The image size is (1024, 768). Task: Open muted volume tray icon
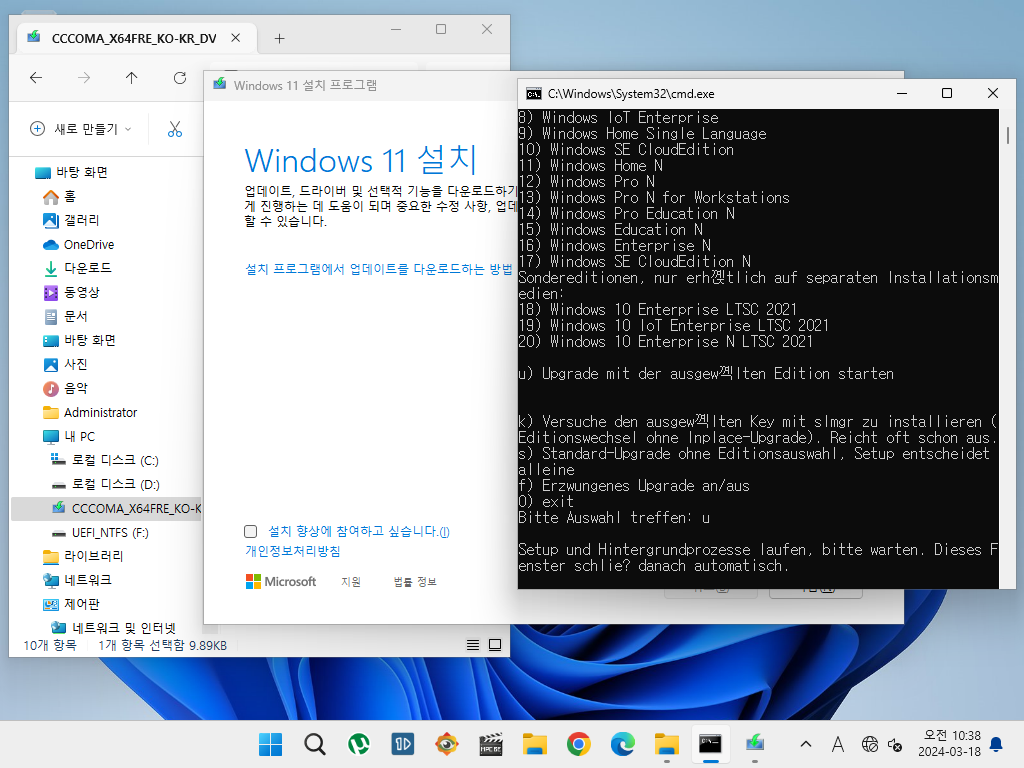click(x=895, y=744)
